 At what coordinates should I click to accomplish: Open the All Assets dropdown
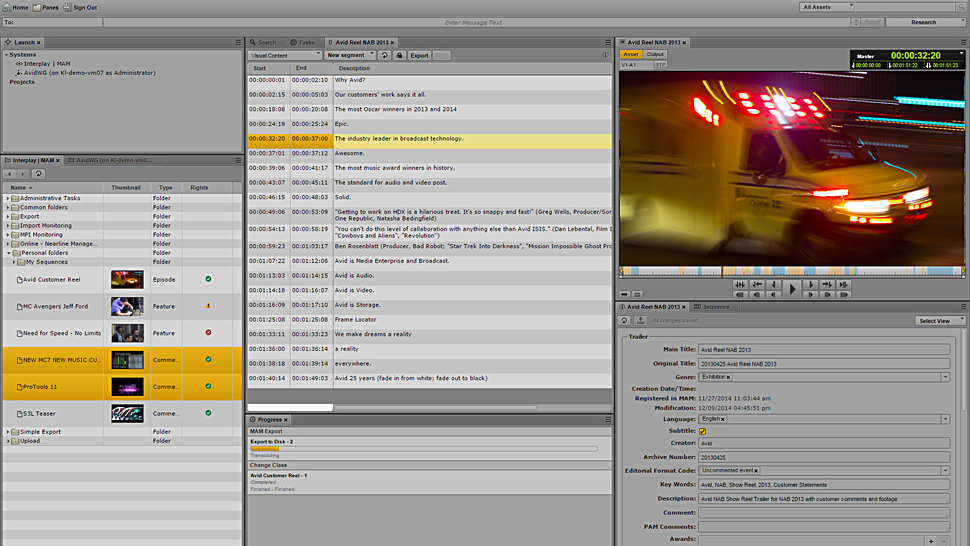point(826,7)
